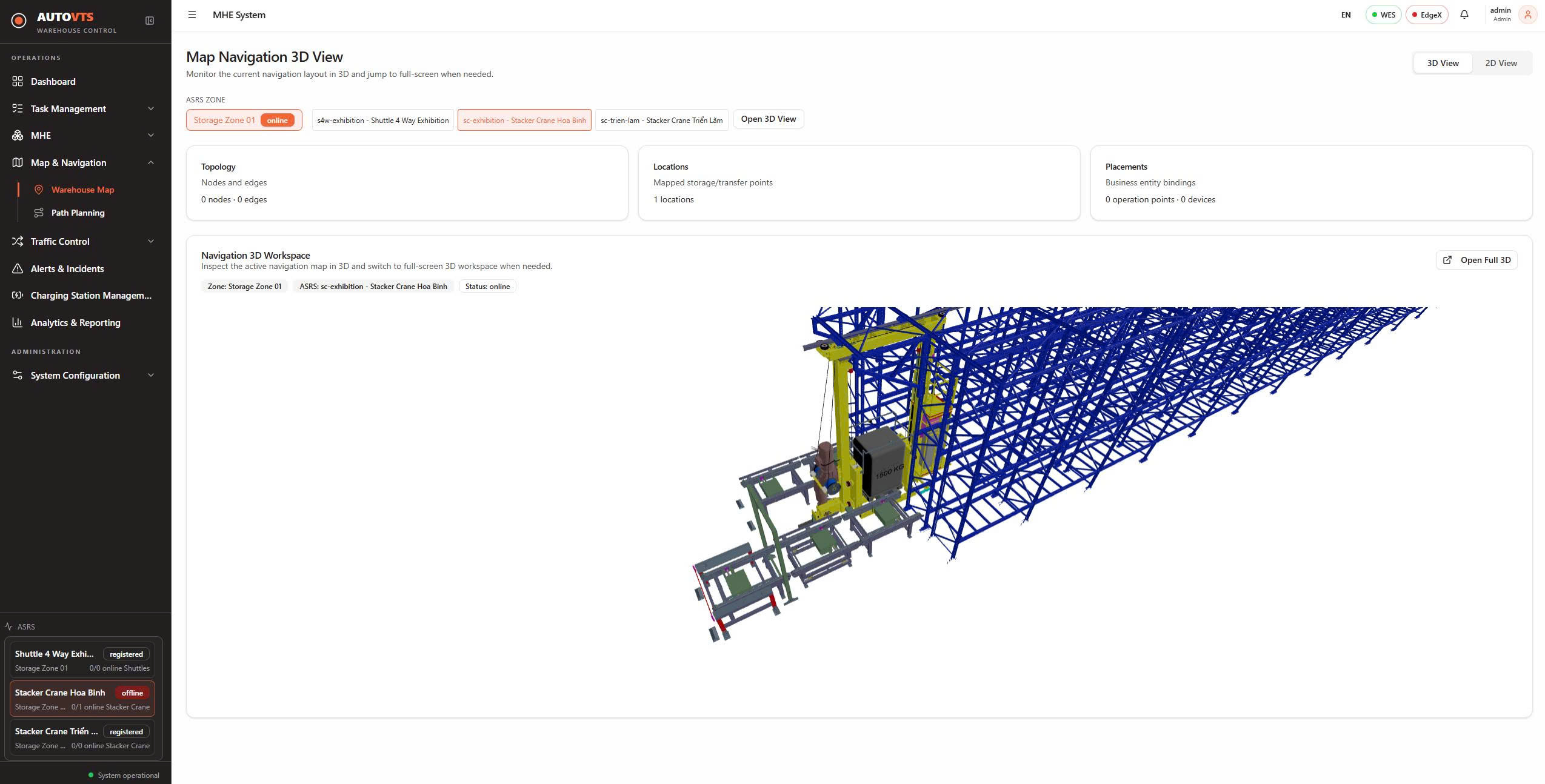Expand Traffic Control chevron

click(151, 241)
